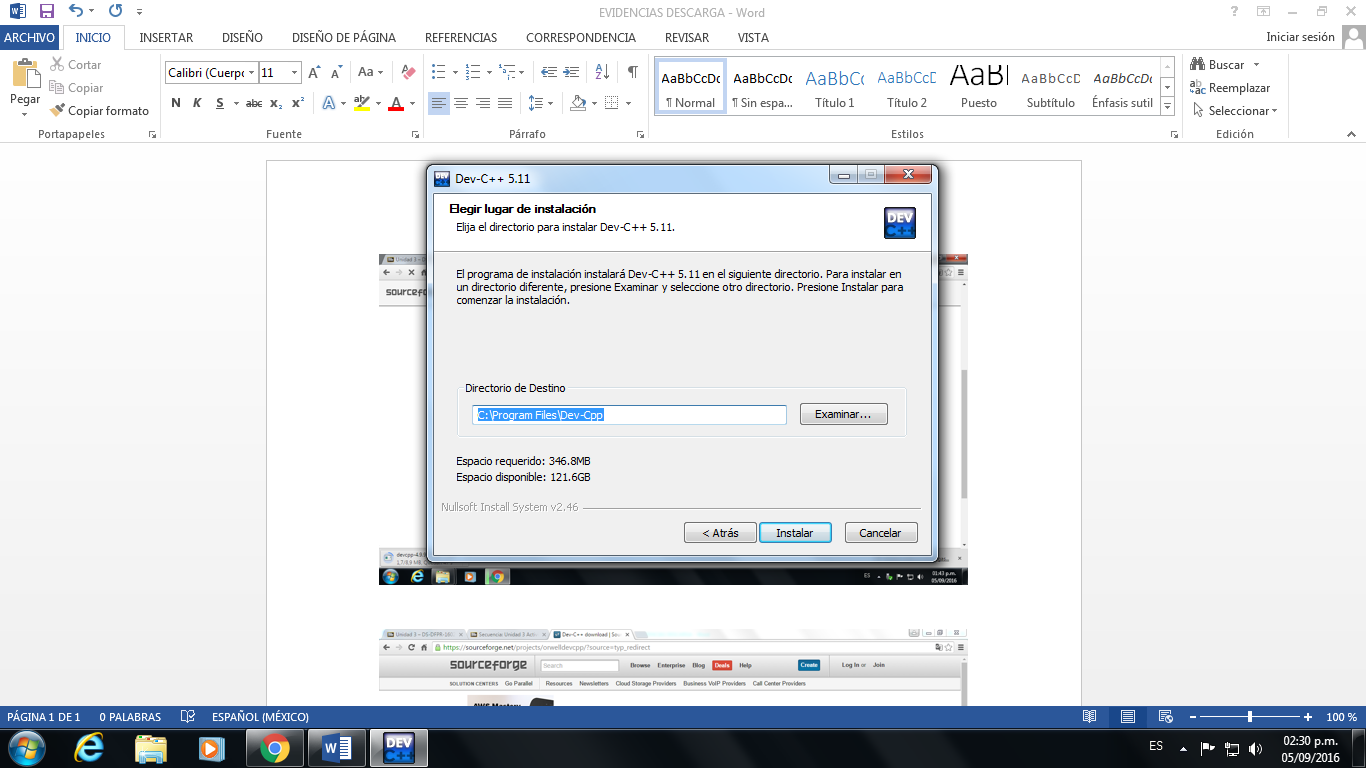Switch to the REVISAR tab

(x=687, y=37)
